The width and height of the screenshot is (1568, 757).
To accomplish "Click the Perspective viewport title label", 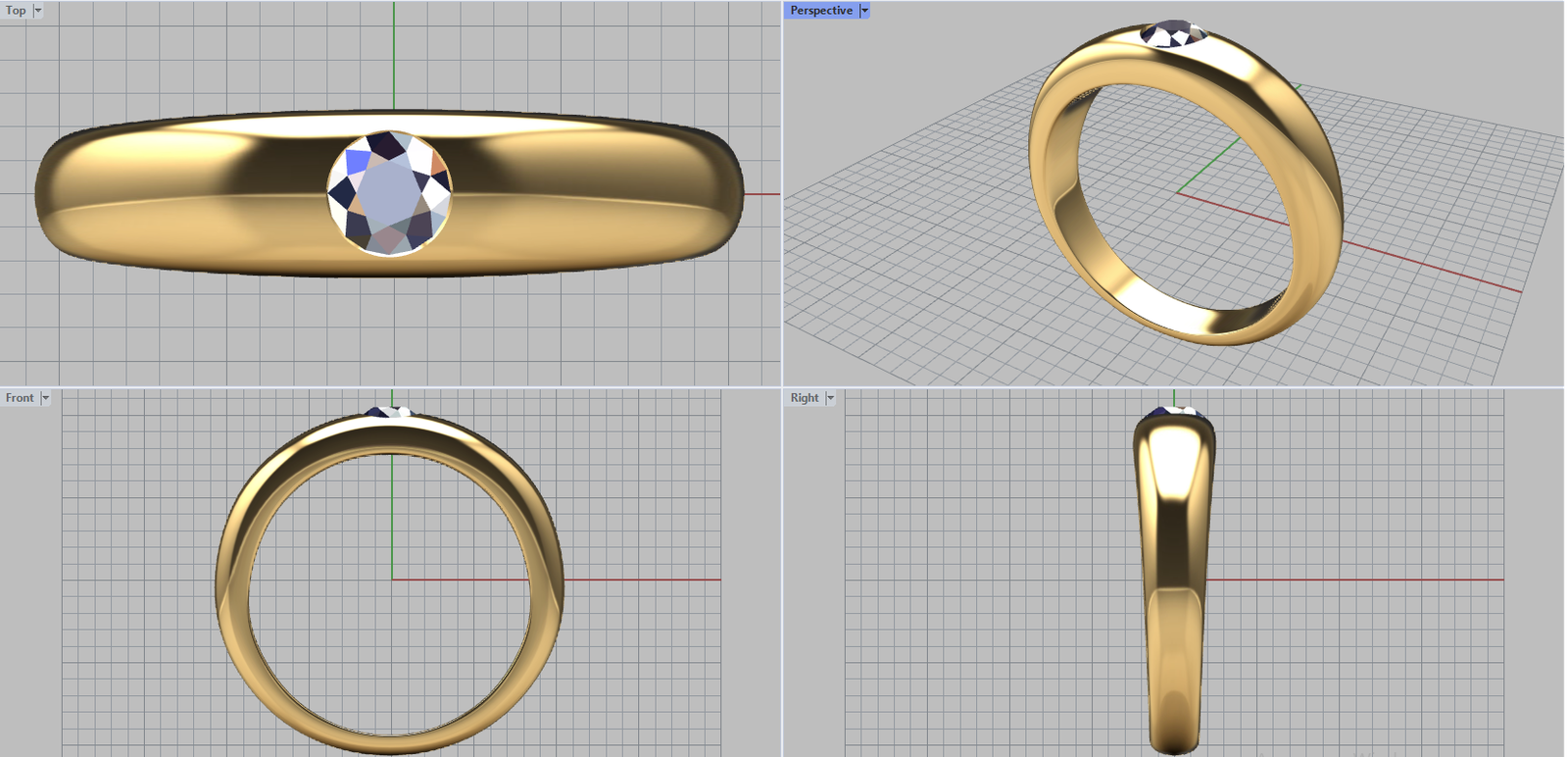I will (x=821, y=11).
